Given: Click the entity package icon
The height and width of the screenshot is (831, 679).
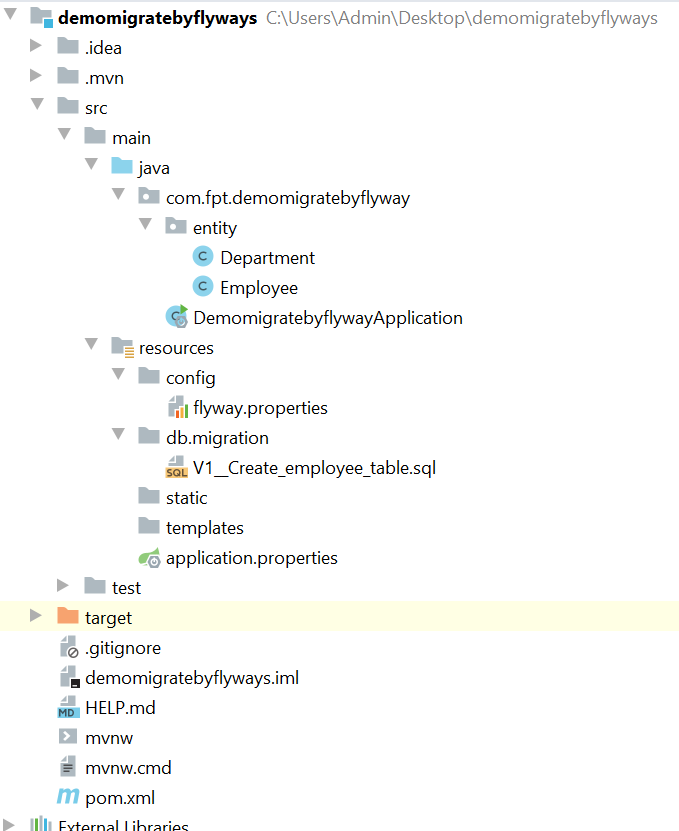Looking at the screenshot, I should (x=176, y=226).
